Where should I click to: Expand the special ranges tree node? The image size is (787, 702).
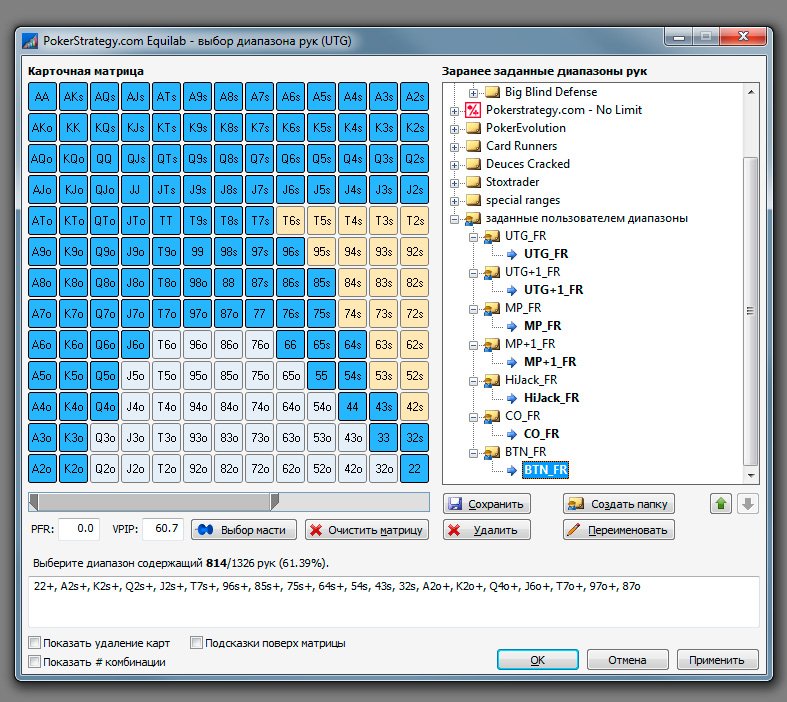454,201
